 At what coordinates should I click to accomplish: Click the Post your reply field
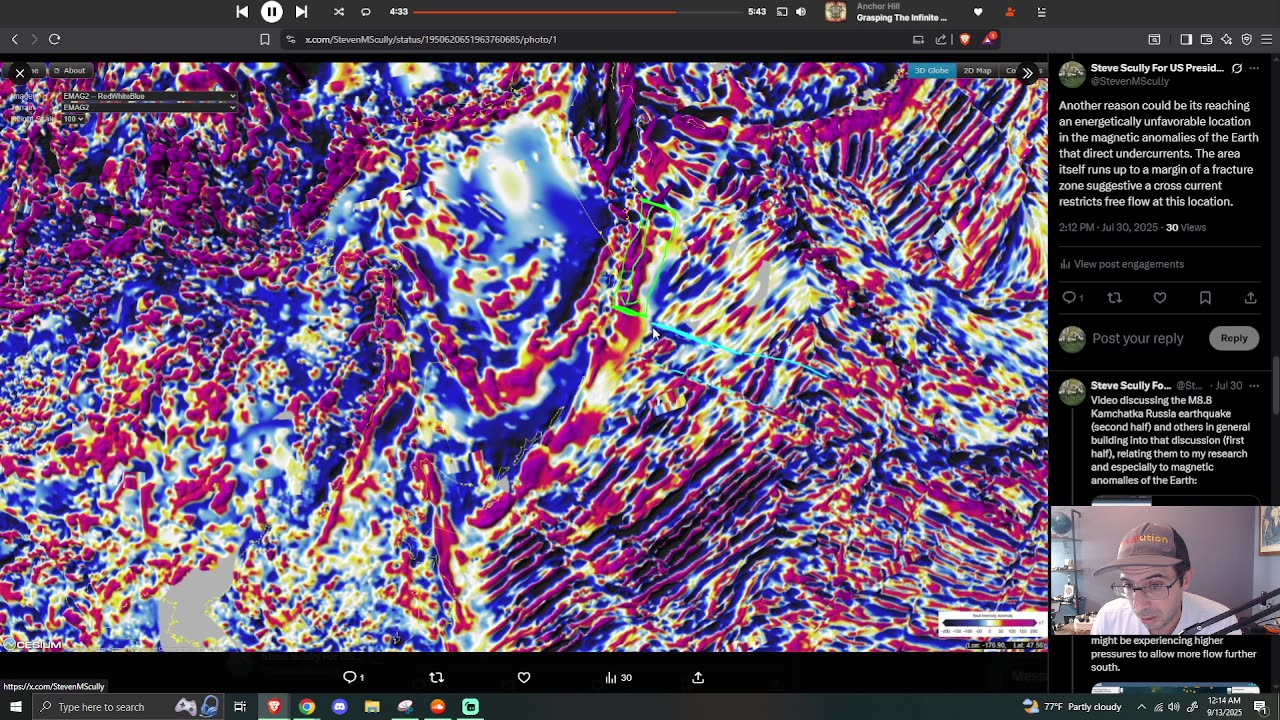click(x=1138, y=338)
